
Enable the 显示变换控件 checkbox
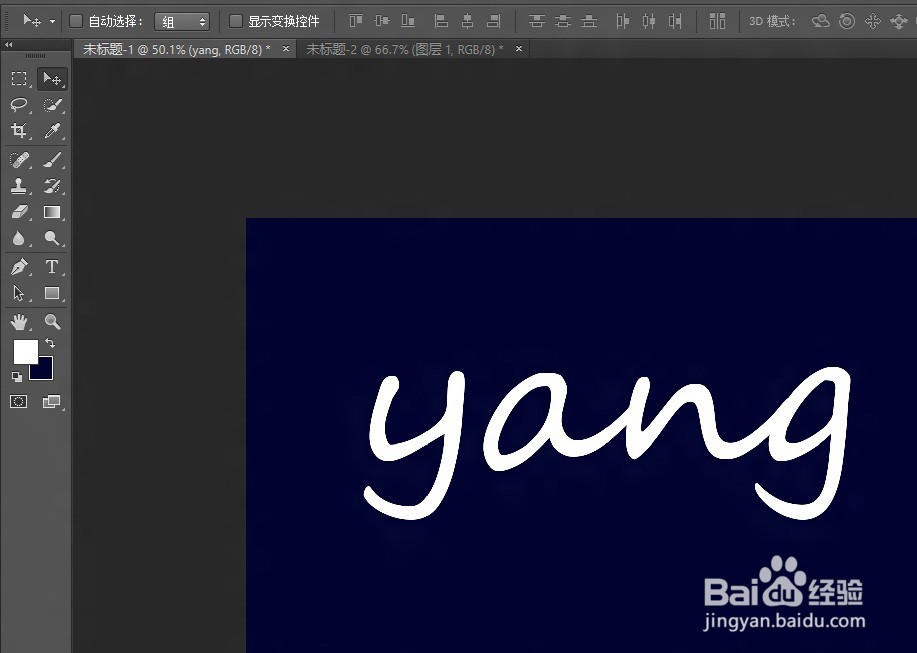236,22
